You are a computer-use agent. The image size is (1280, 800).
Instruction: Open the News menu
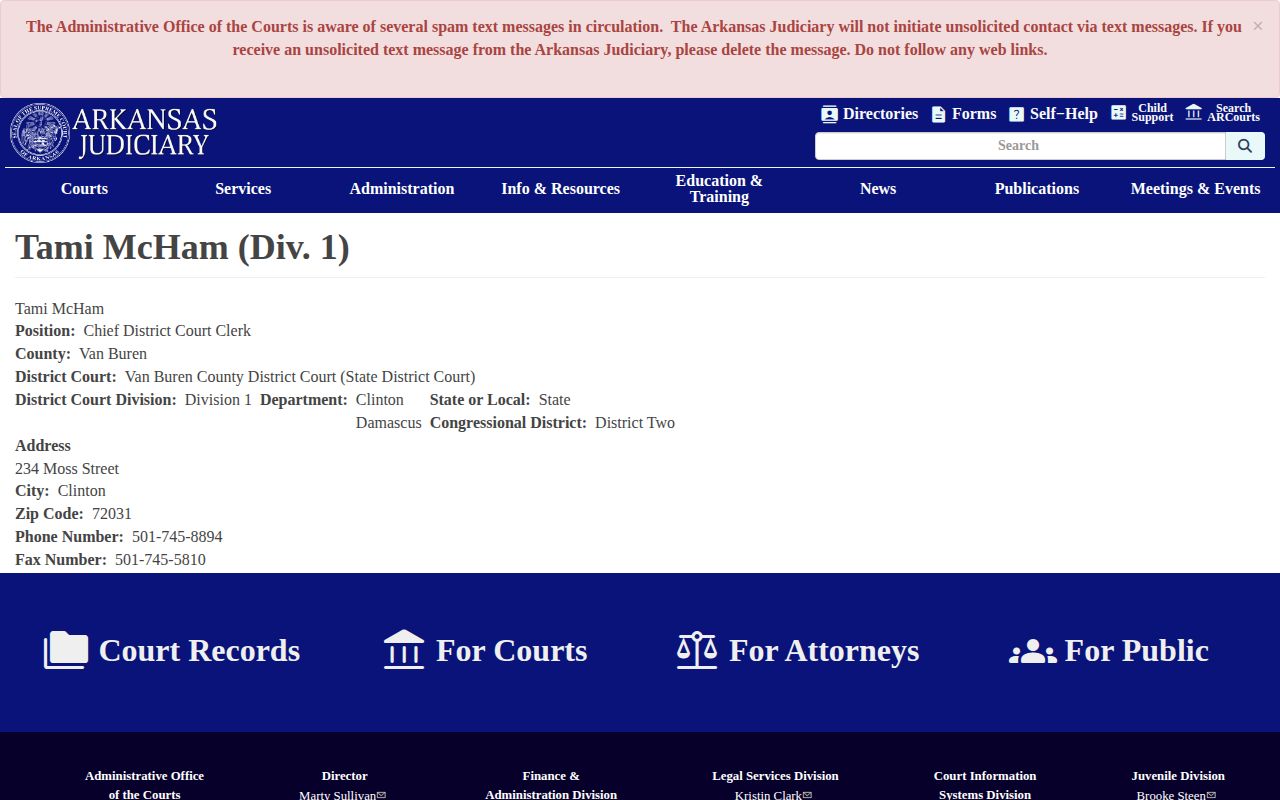coord(878,189)
